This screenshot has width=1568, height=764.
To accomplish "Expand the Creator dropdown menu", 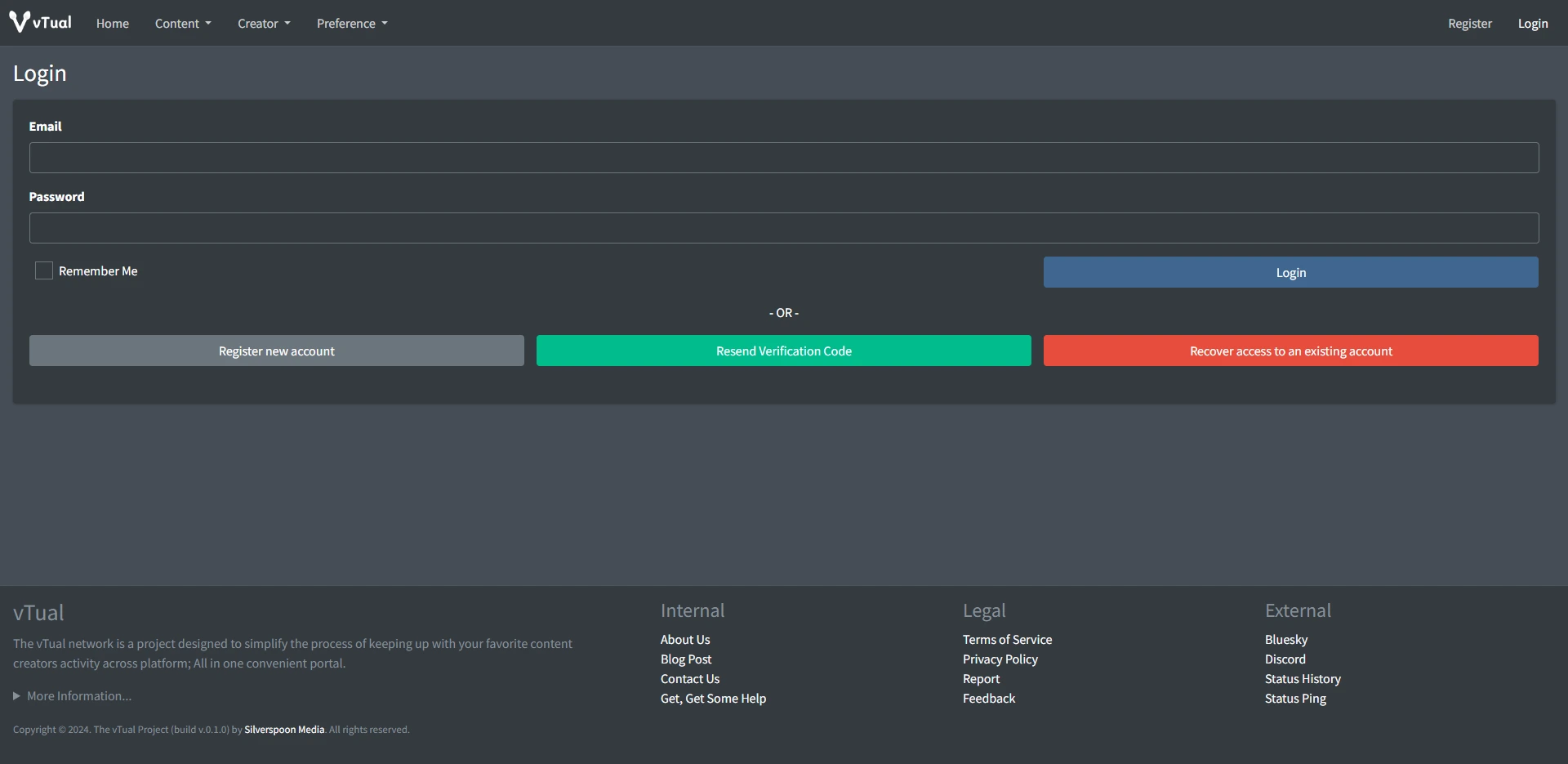I will pyautogui.click(x=264, y=24).
